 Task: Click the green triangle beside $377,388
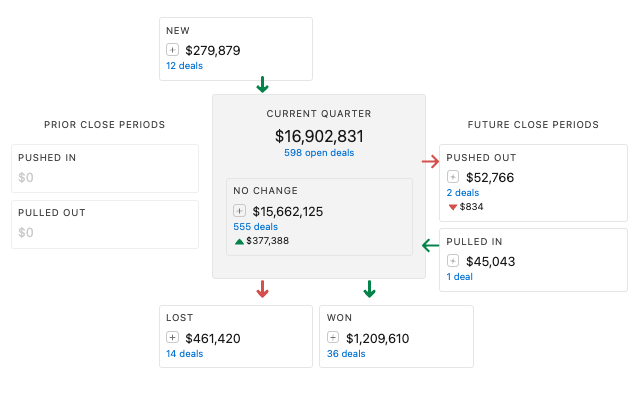(x=240, y=242)
